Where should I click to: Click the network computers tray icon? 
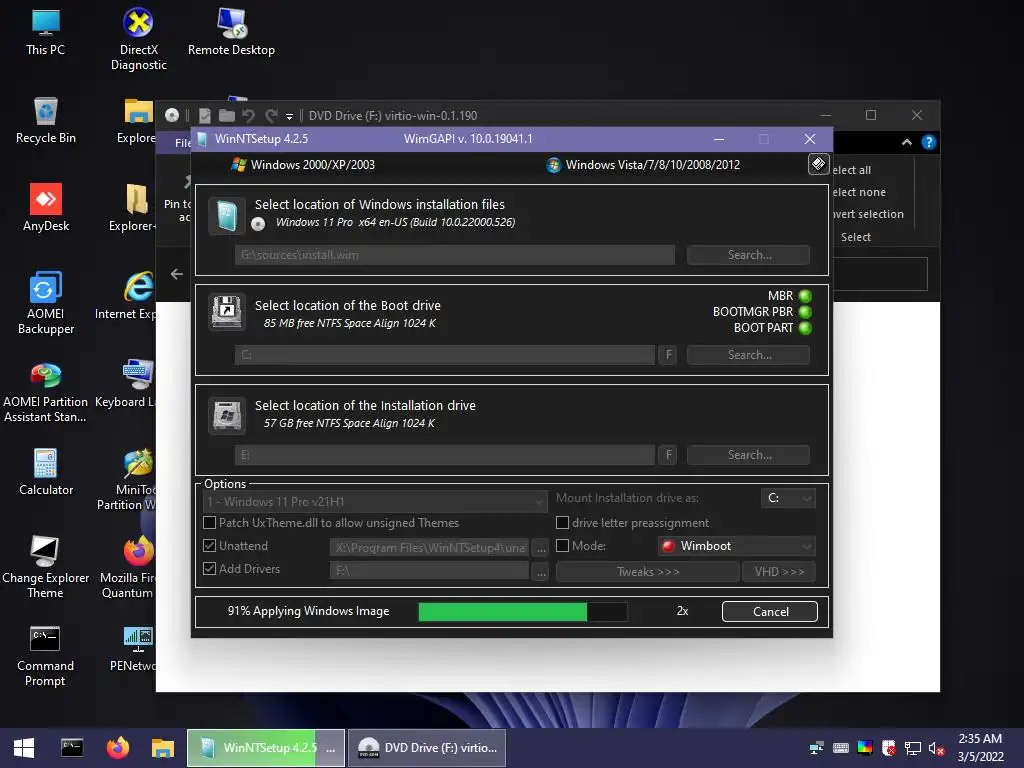[x=817, y=748]
